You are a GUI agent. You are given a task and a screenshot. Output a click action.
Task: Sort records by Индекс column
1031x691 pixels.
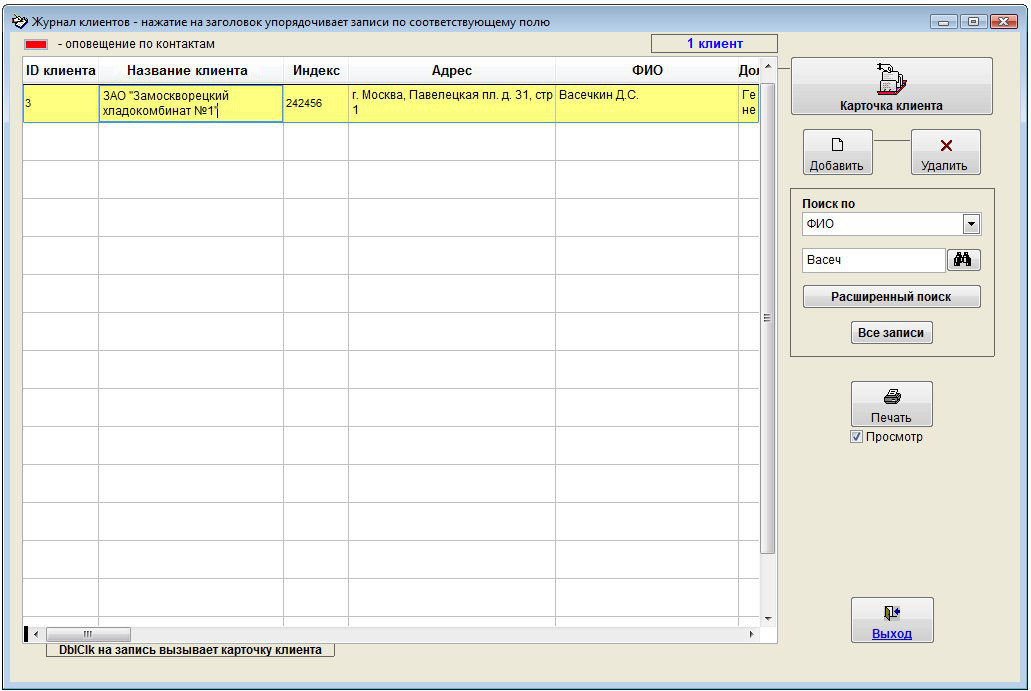pos(316,71)
